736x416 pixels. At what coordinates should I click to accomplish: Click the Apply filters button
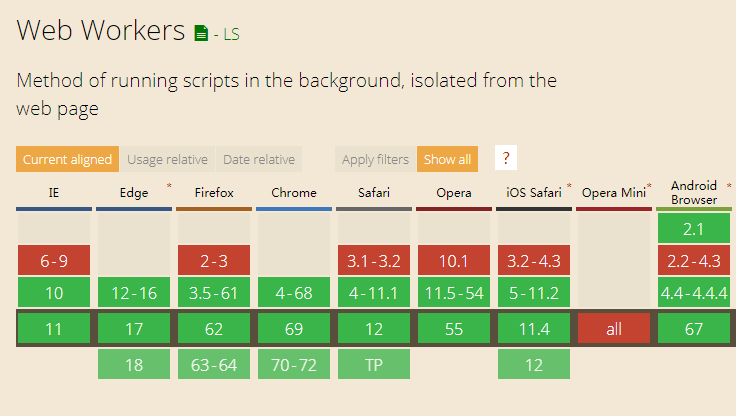[375, 159]
